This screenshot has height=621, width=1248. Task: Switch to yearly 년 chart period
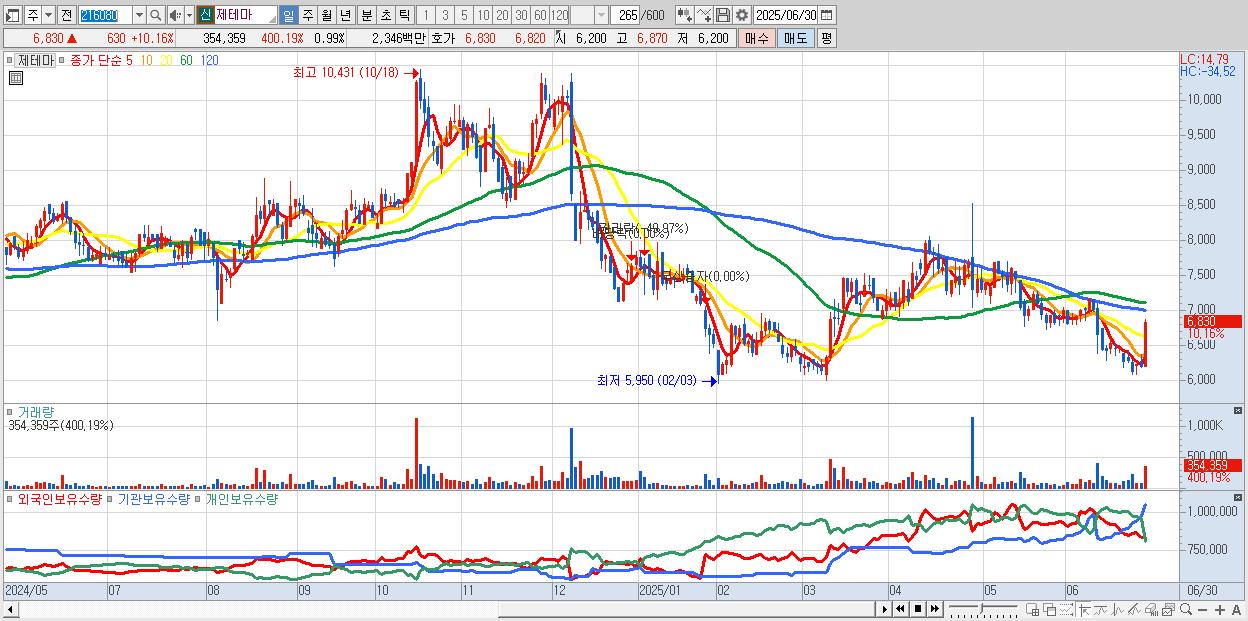[345, 16]
